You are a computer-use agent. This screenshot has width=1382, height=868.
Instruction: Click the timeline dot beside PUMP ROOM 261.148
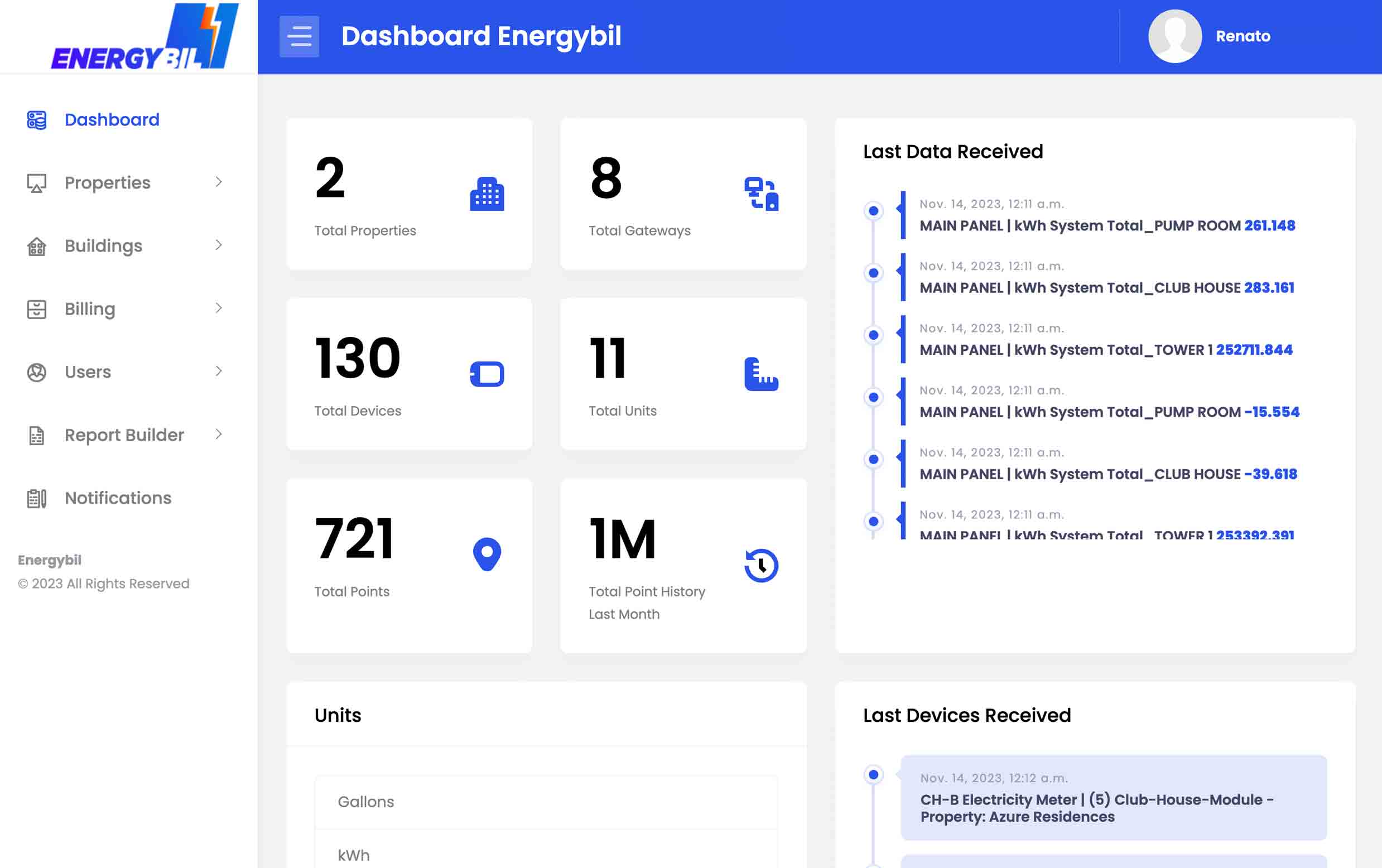click(x=874, y=211)
